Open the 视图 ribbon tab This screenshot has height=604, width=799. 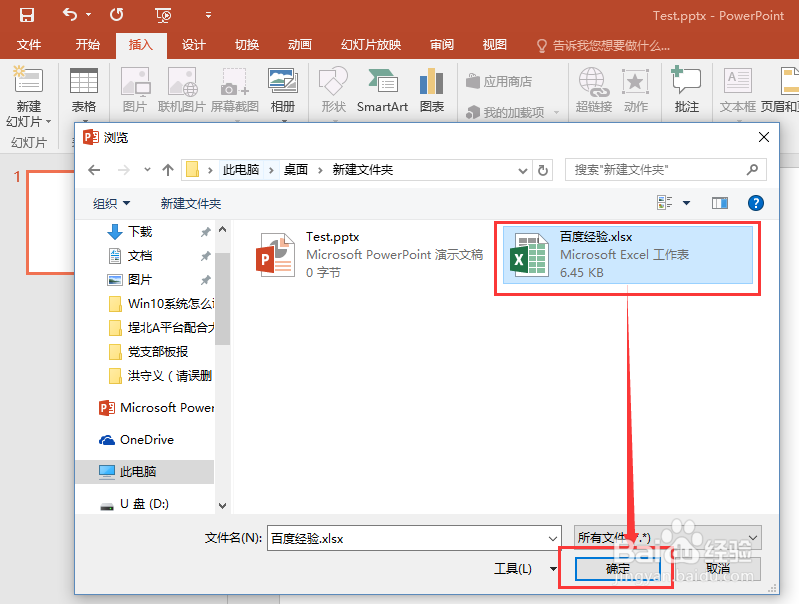[495, 45]
